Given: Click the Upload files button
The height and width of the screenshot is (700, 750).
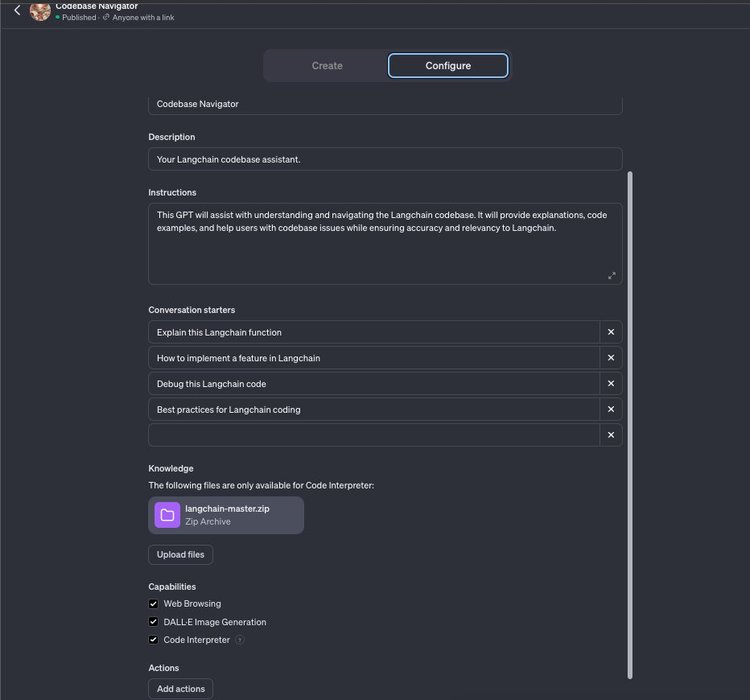Looking at the screenshot, I should click(181, 555).
